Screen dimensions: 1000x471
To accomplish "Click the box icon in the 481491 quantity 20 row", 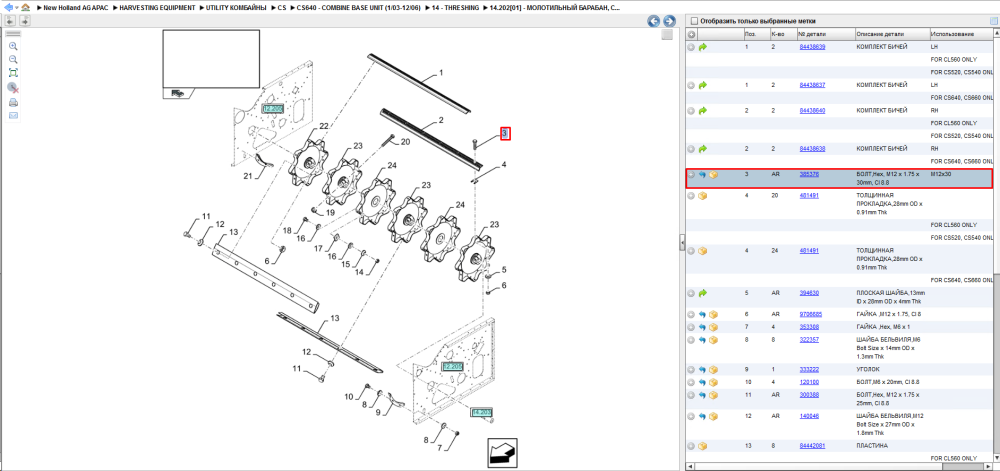I will pos(703,196).
